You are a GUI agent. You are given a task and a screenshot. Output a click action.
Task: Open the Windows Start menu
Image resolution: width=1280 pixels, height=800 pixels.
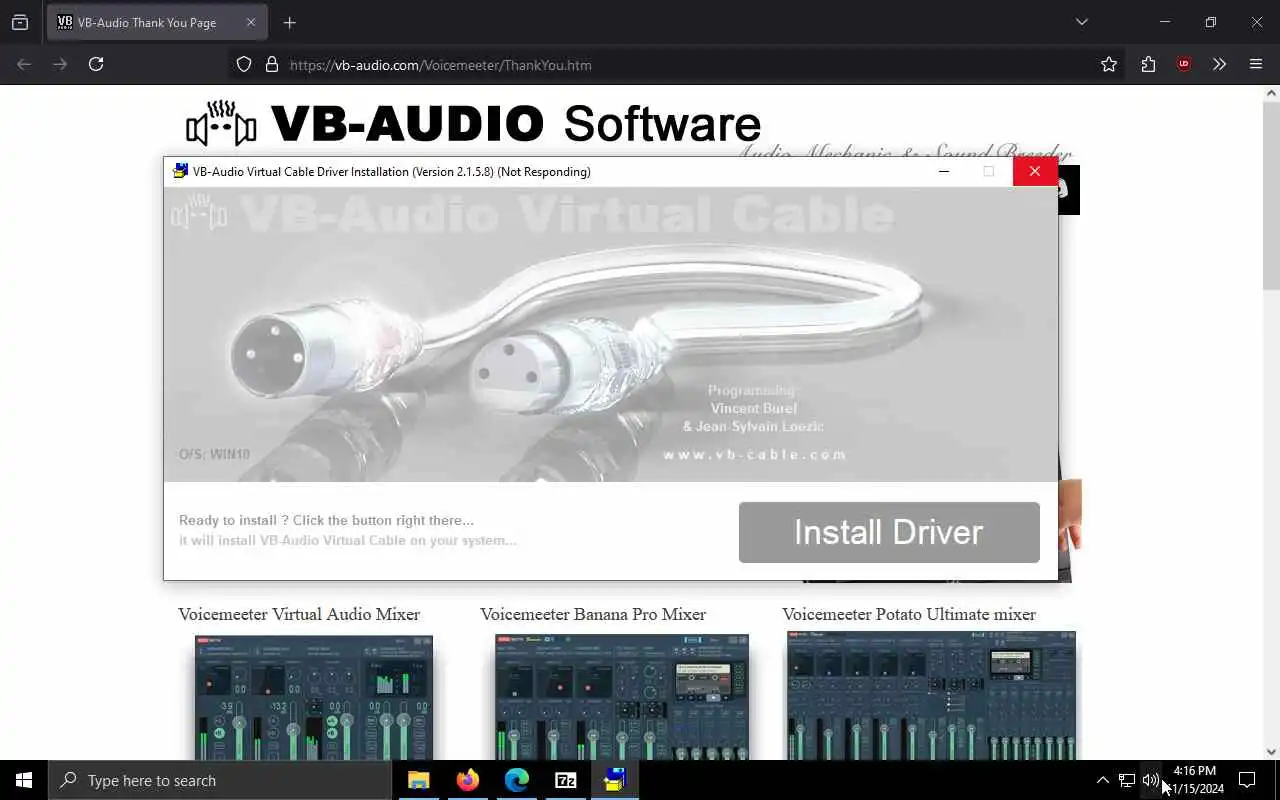[24, 780]
